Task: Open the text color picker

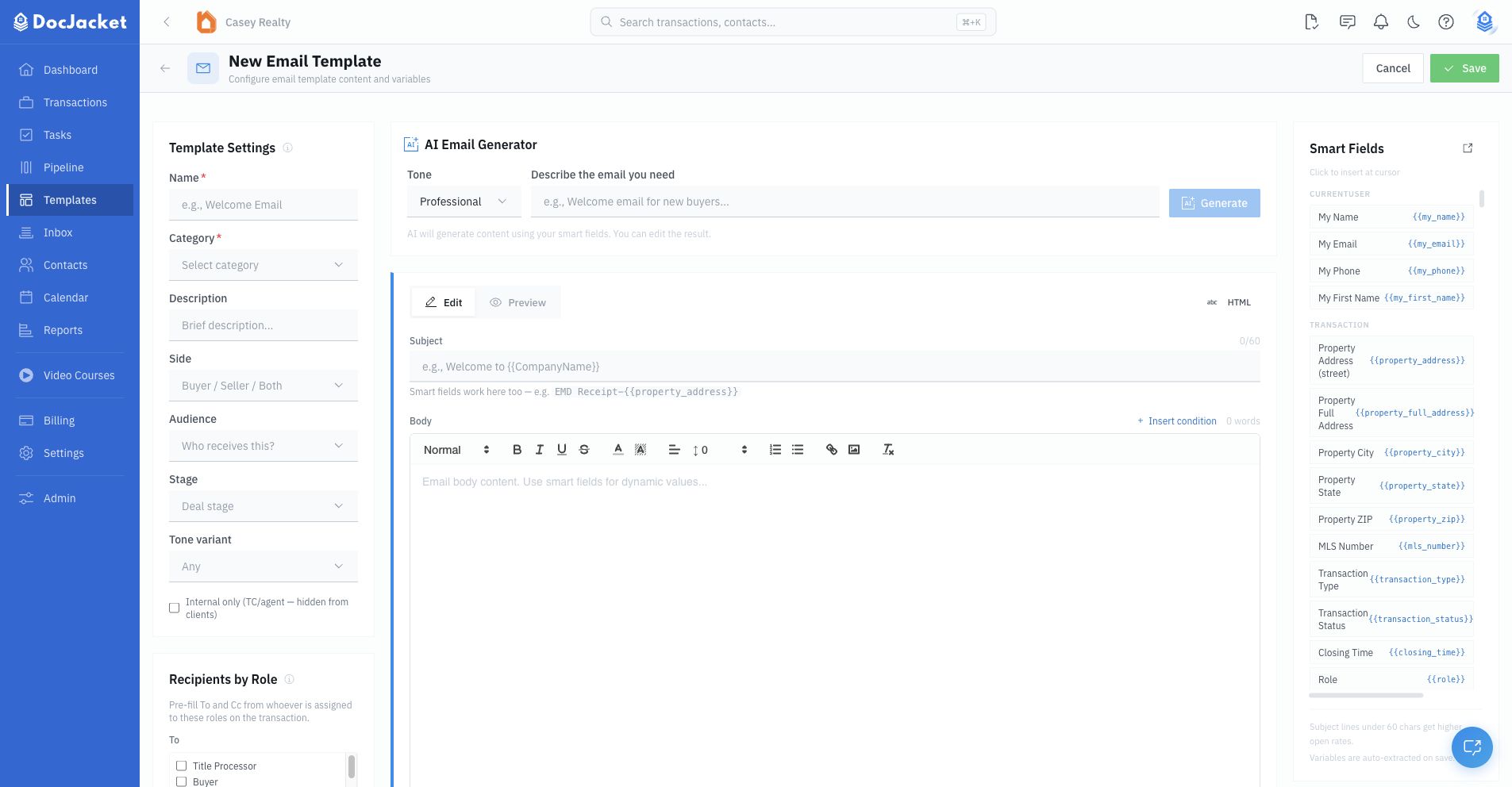Action: point(617,450)
